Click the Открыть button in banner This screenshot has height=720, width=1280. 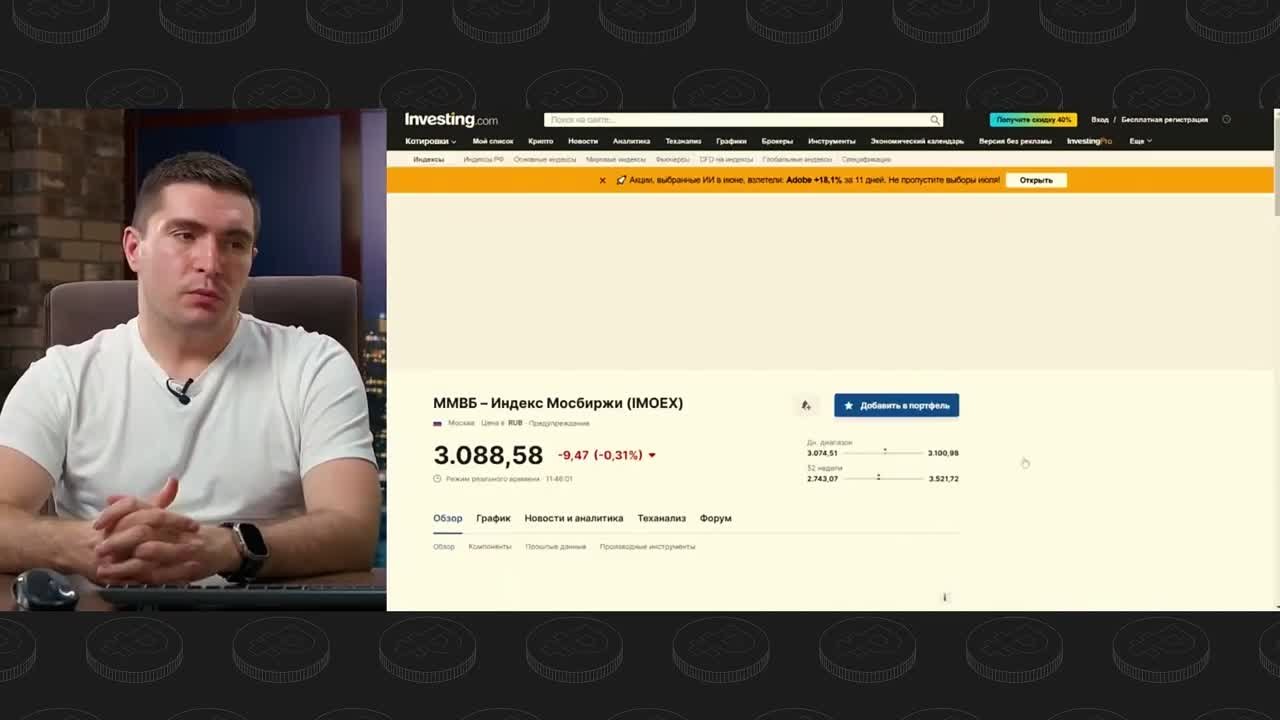(1036, 180)
